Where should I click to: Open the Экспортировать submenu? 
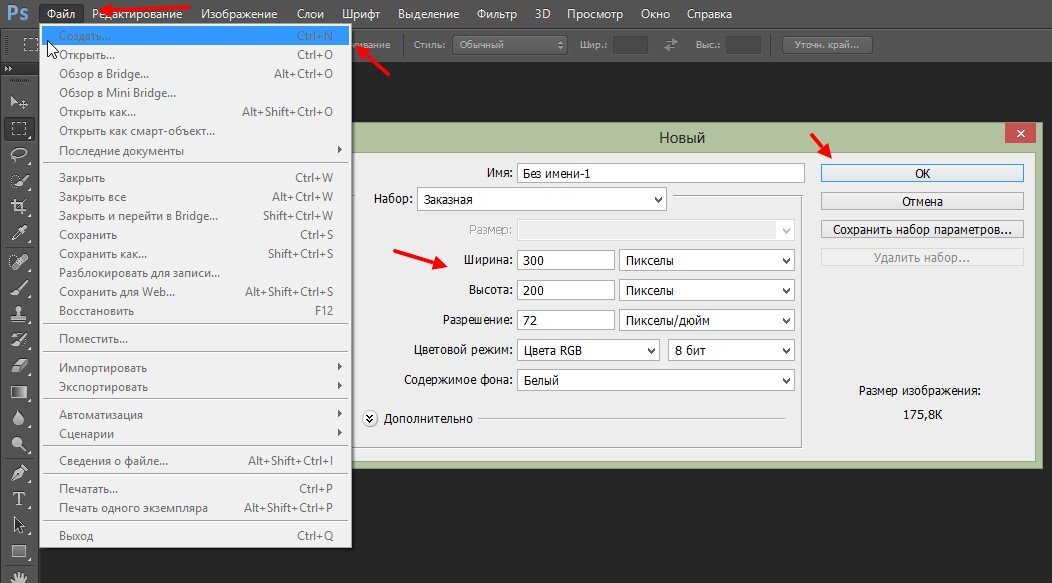point(195,387)
